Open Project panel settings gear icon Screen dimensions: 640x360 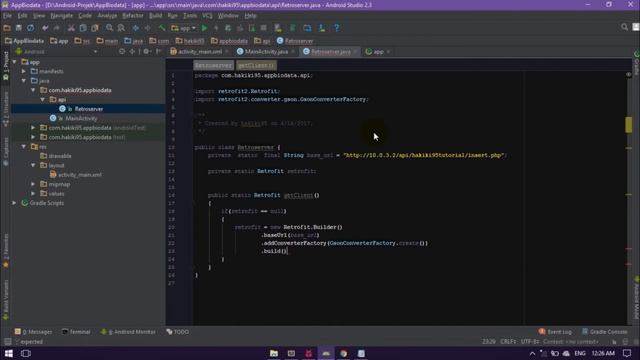(x=146, y=52)
